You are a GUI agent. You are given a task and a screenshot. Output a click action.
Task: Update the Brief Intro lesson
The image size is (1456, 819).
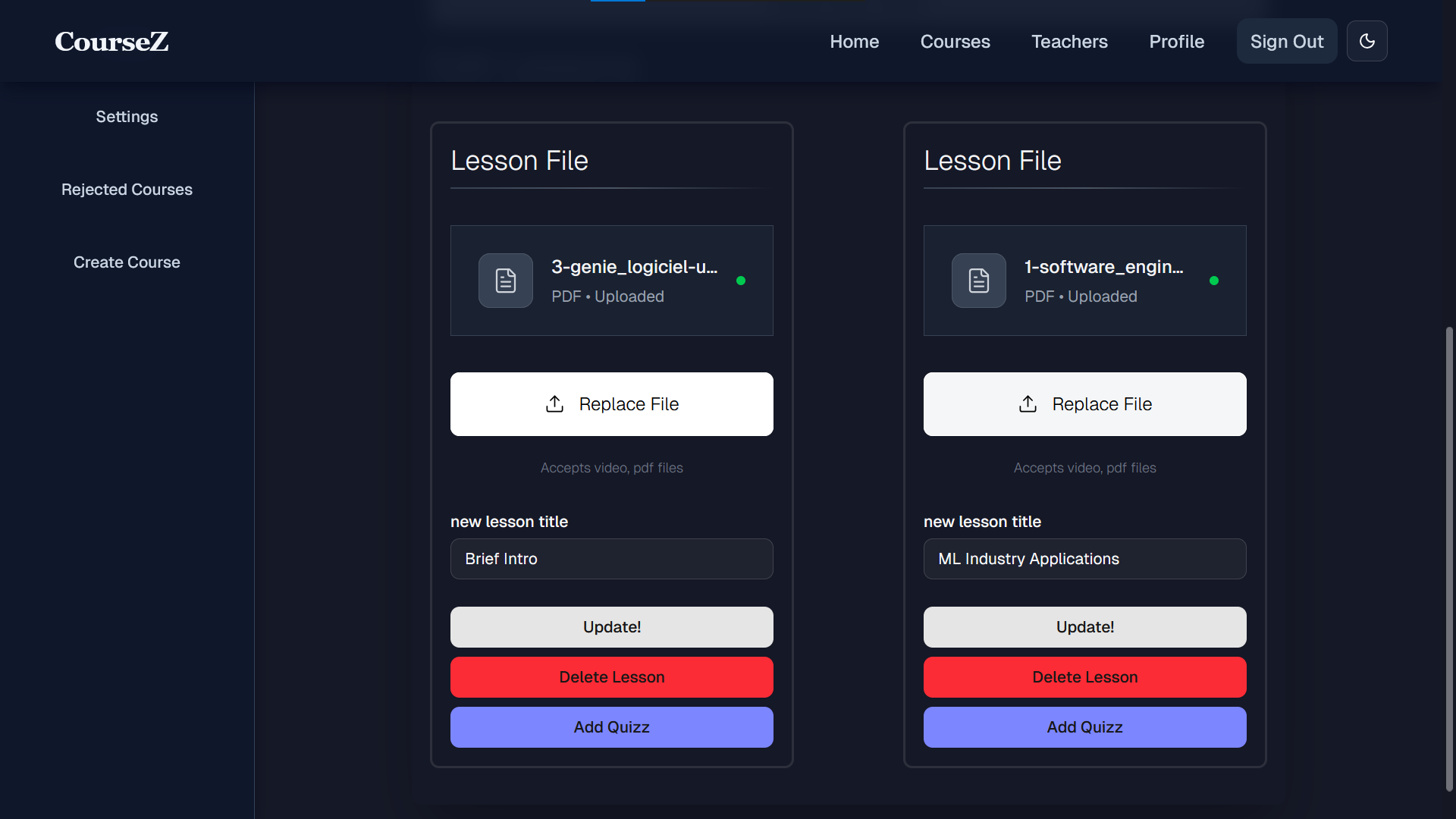pyautogui.click(x=612, y=627)
